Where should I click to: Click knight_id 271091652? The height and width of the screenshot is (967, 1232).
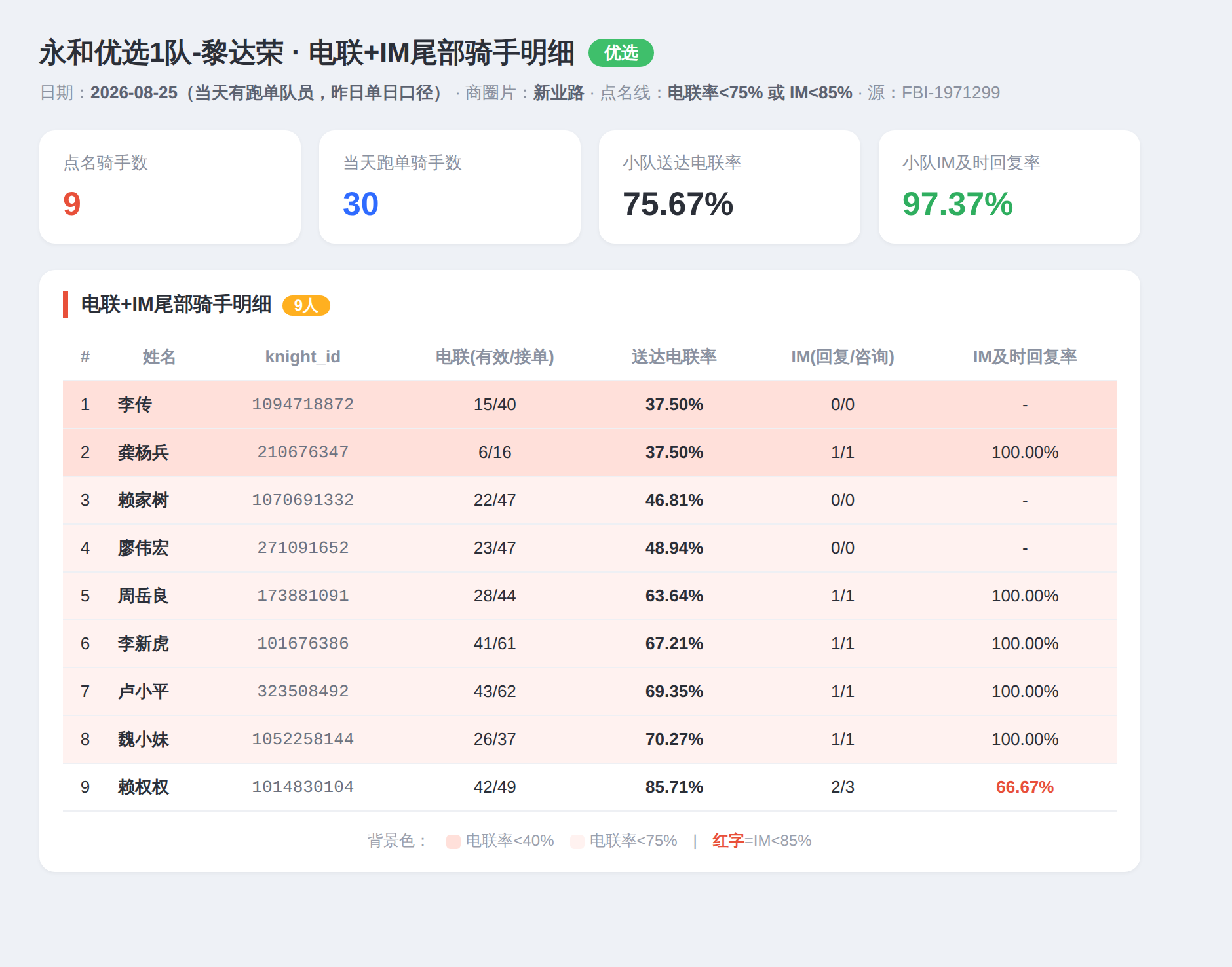(x=303, y=548)
